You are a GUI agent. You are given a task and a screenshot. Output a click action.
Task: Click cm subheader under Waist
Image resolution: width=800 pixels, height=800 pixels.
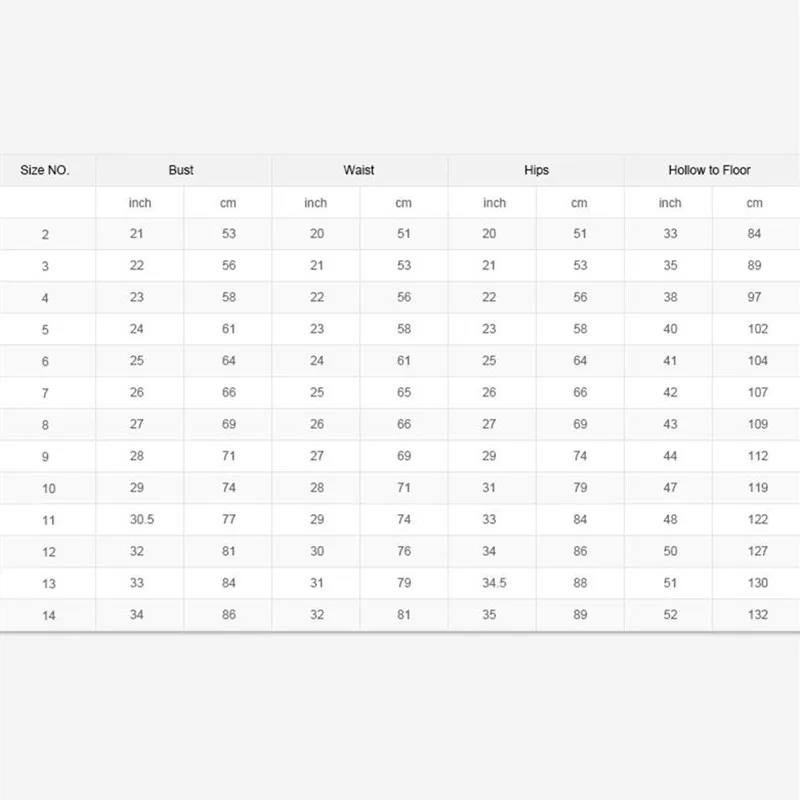click(x=403, y=203)
